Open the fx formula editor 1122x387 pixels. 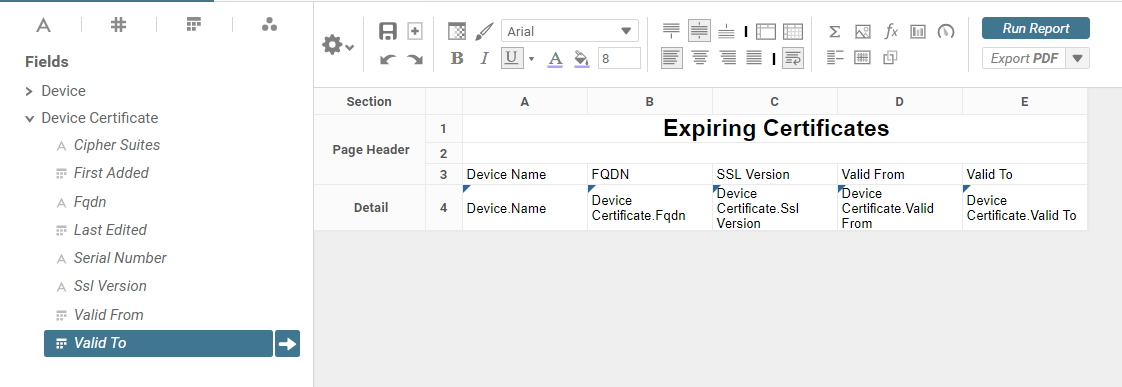coord(891,31)
